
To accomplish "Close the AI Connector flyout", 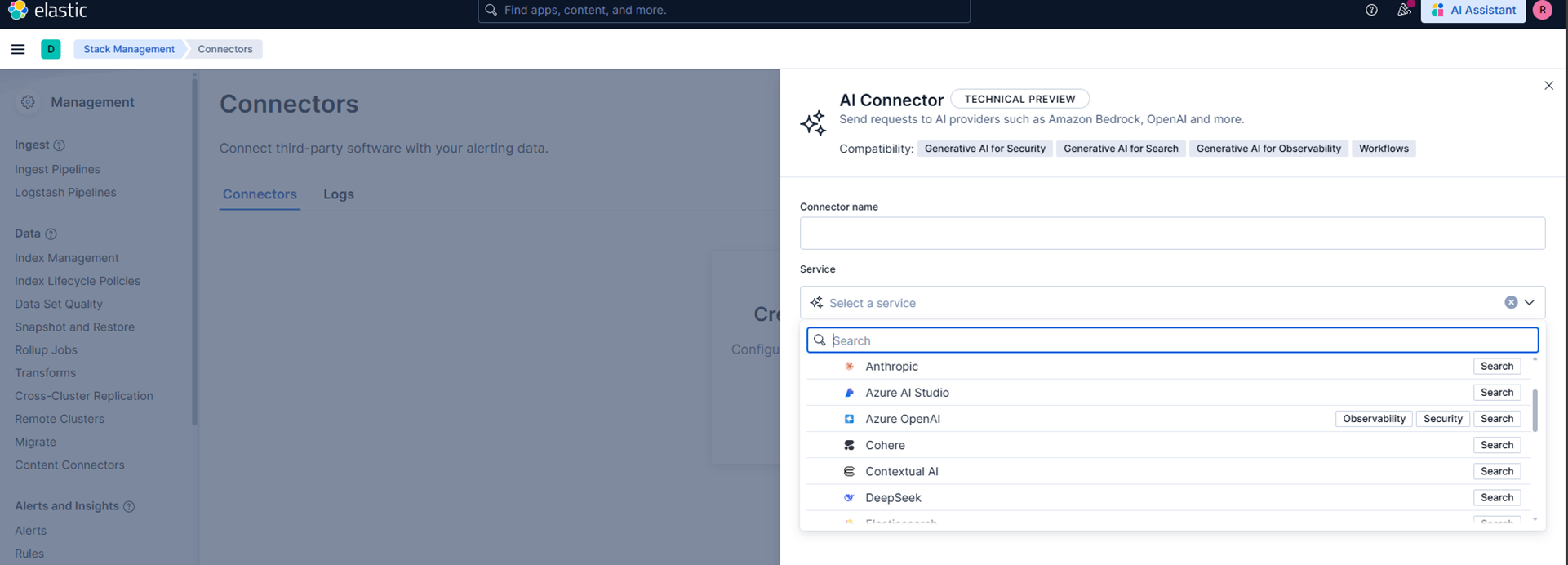I will pos(1548,86).
